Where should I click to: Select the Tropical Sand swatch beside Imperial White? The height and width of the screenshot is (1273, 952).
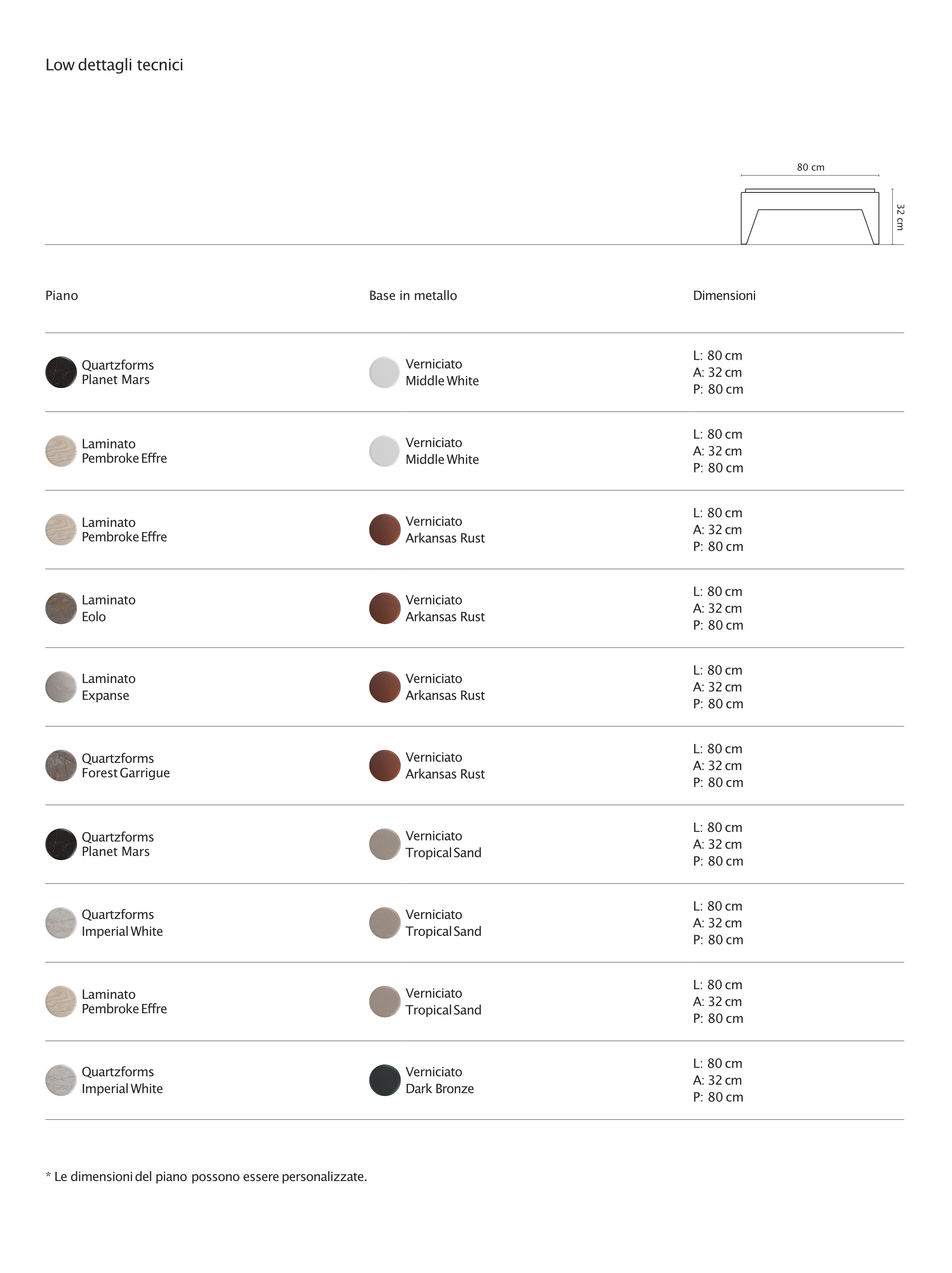pyautogui.click(x=384, y=923)
